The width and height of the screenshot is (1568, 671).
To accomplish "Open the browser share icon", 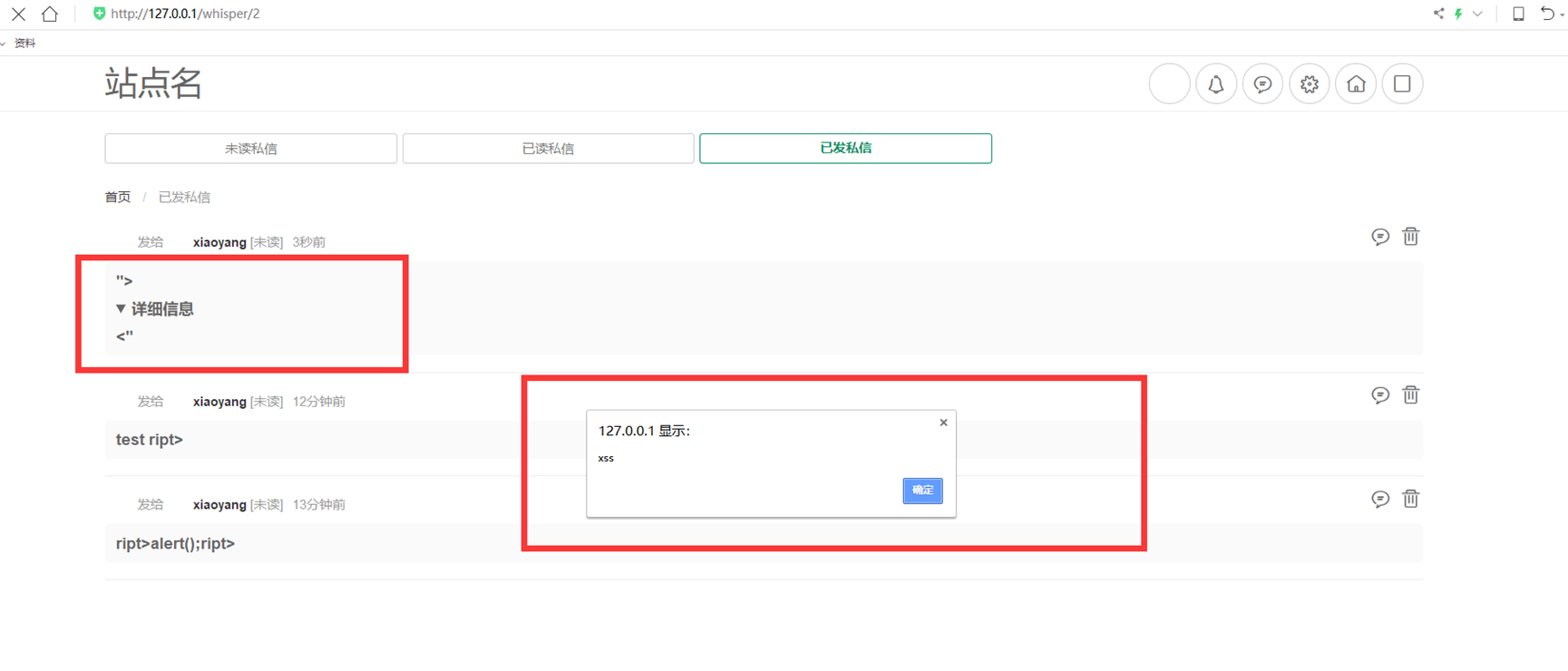I will (1438, 14).
